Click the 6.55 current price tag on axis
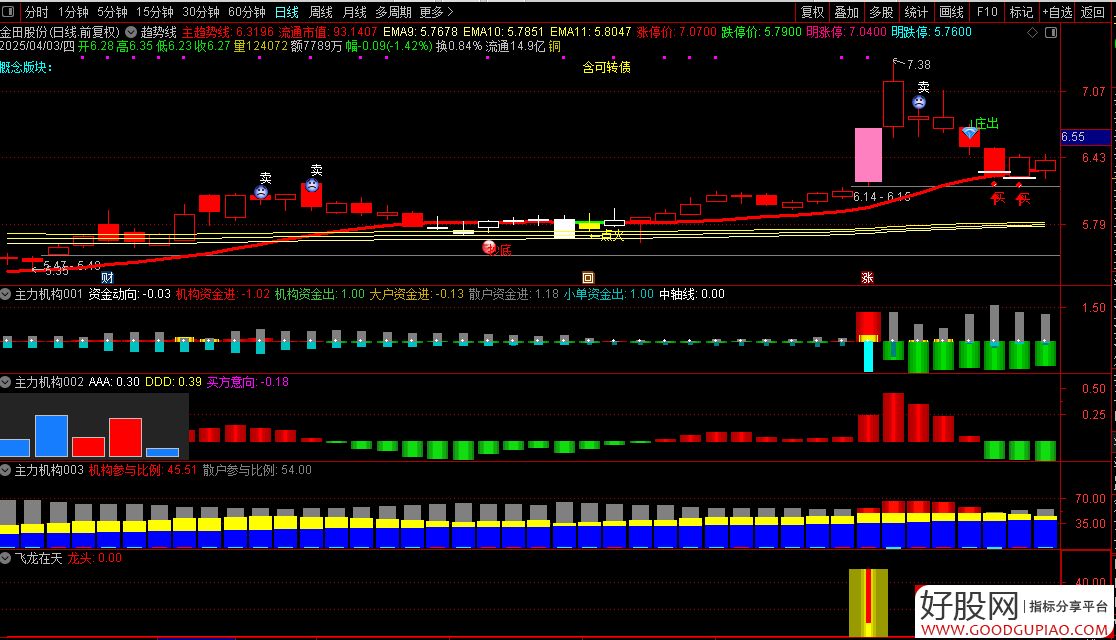Image resolution: width=1116 pixels, height=640 pixels. pyautogui.click(x=1085, y=137)
